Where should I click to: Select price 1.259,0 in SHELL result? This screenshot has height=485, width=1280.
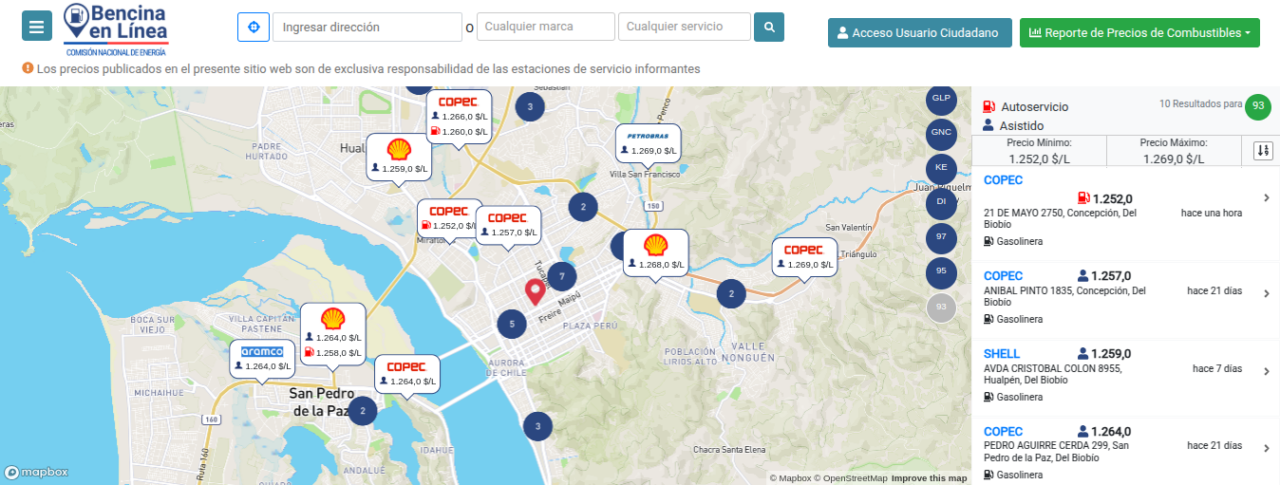click(x=1111, y=354)
